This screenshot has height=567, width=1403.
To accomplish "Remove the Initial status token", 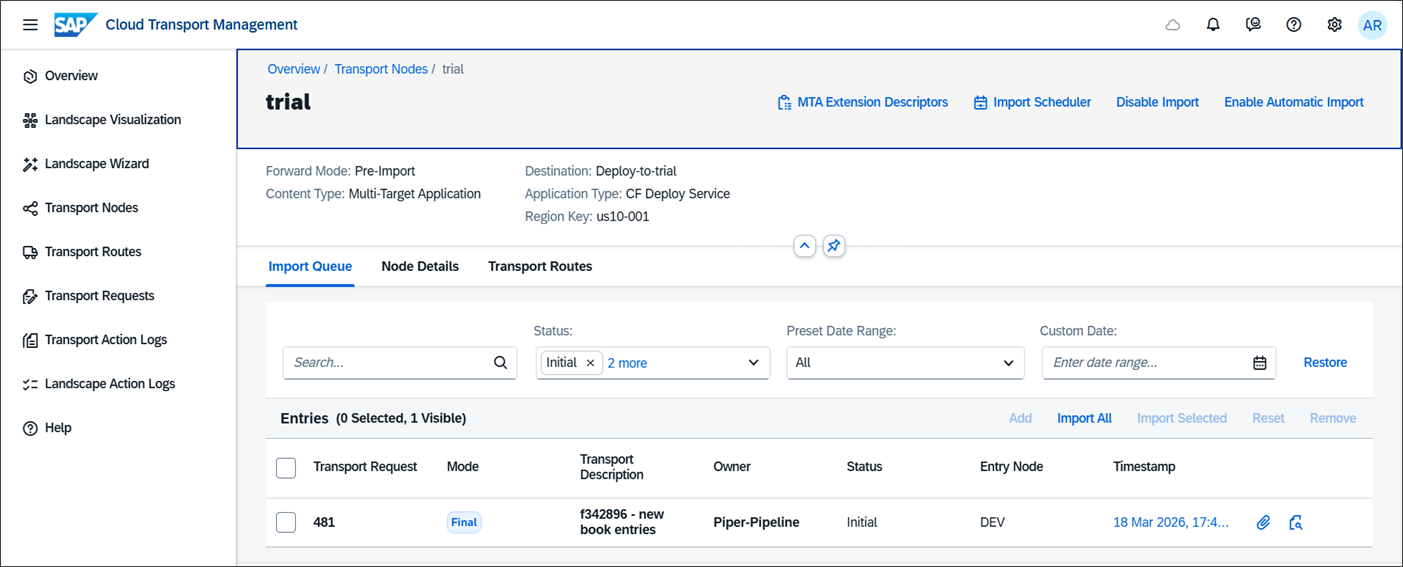I will pos(590,363).
